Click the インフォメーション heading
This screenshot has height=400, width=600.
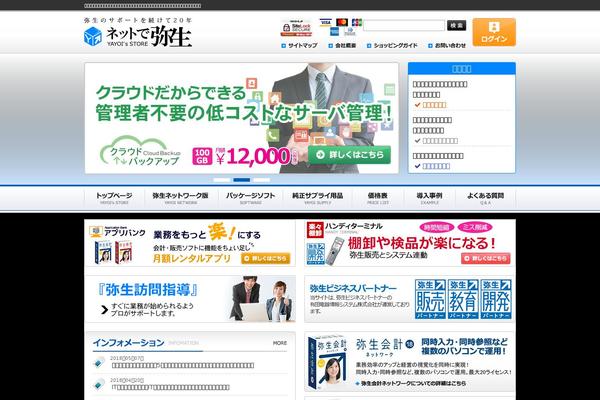(129, 343)
